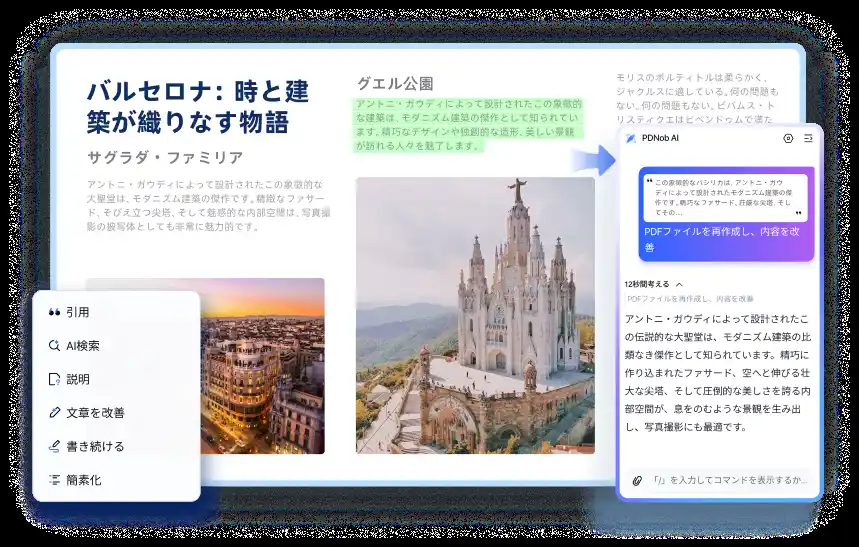859x547 pixels.
Task: Click the quote marks icon for 引用
Action: click(55, 312)
